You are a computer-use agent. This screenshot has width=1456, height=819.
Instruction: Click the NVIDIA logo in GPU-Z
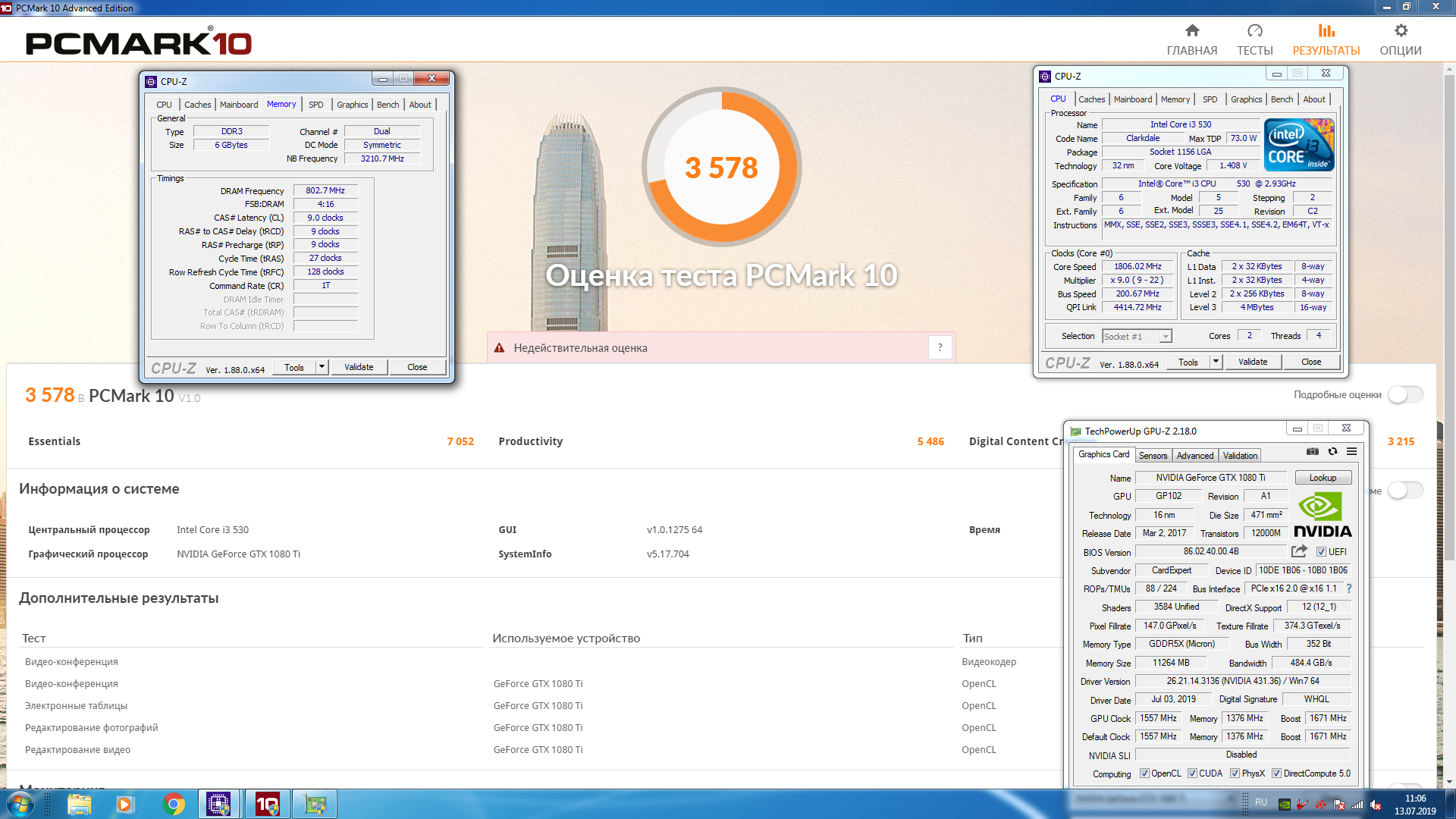(x=1322, y=515)
